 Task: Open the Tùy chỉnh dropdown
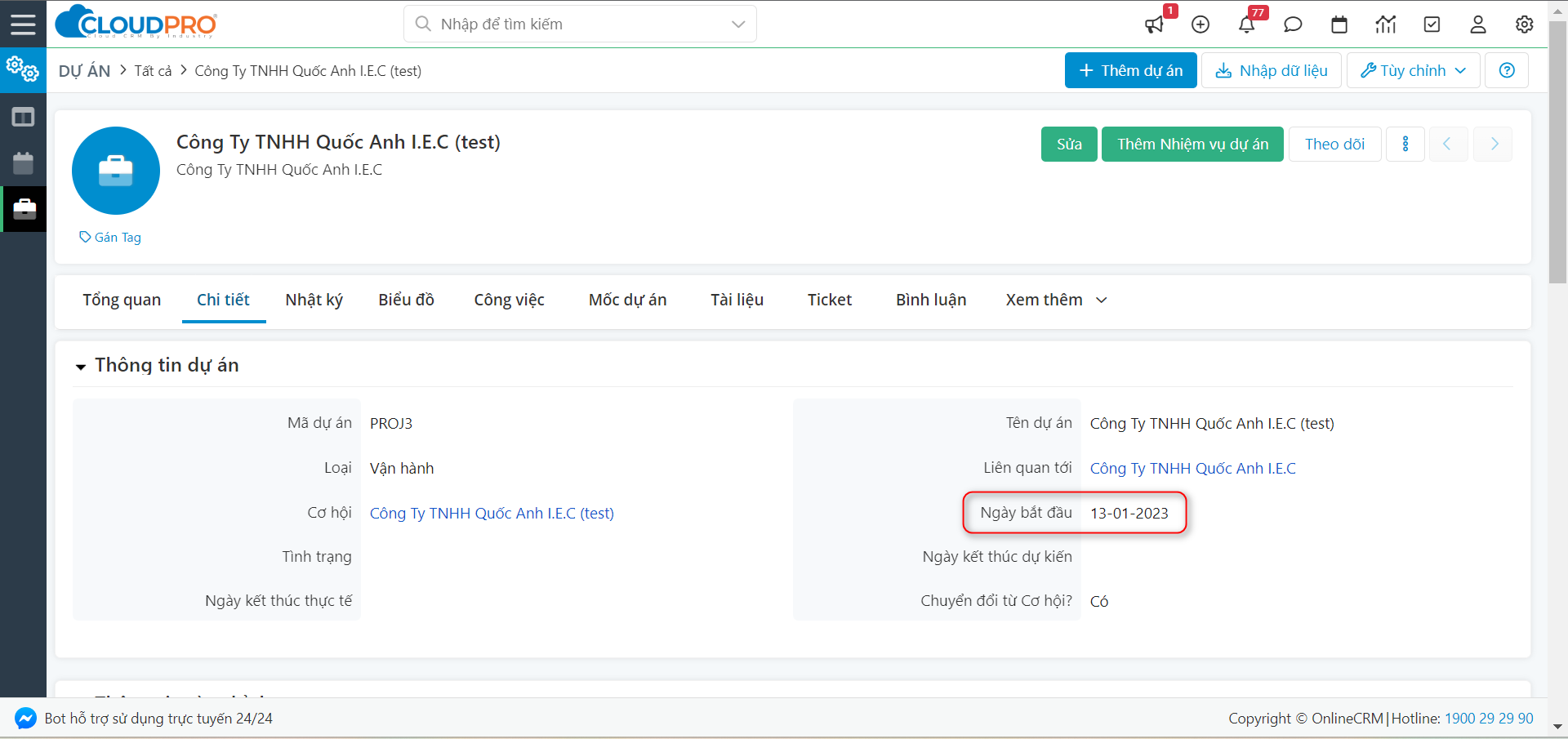tap(1413, 70)
